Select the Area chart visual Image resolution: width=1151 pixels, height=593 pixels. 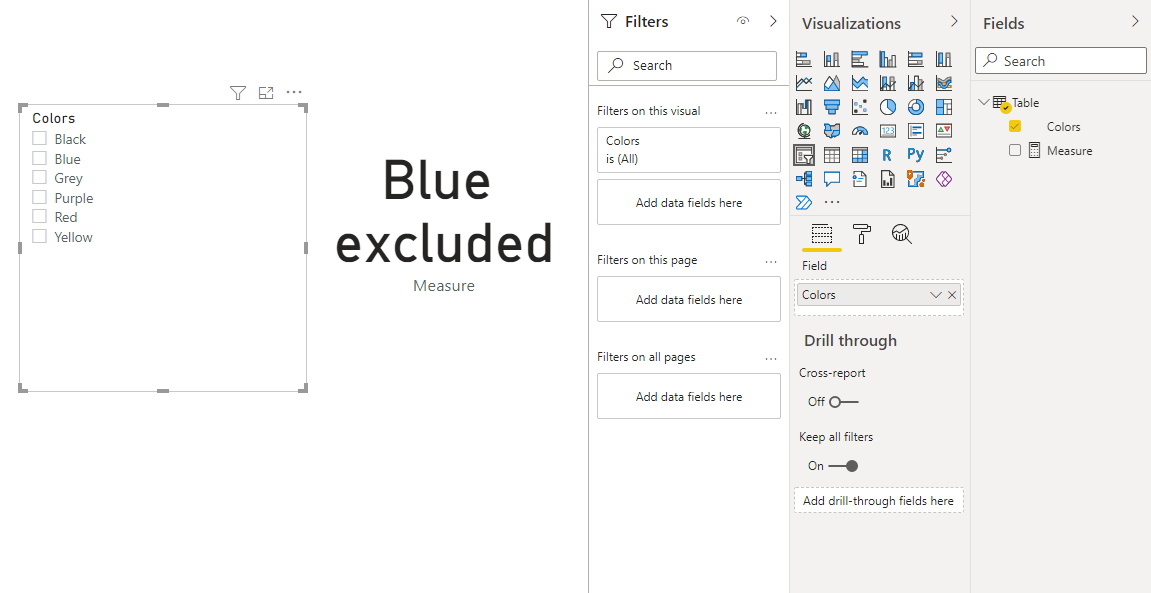832,83
